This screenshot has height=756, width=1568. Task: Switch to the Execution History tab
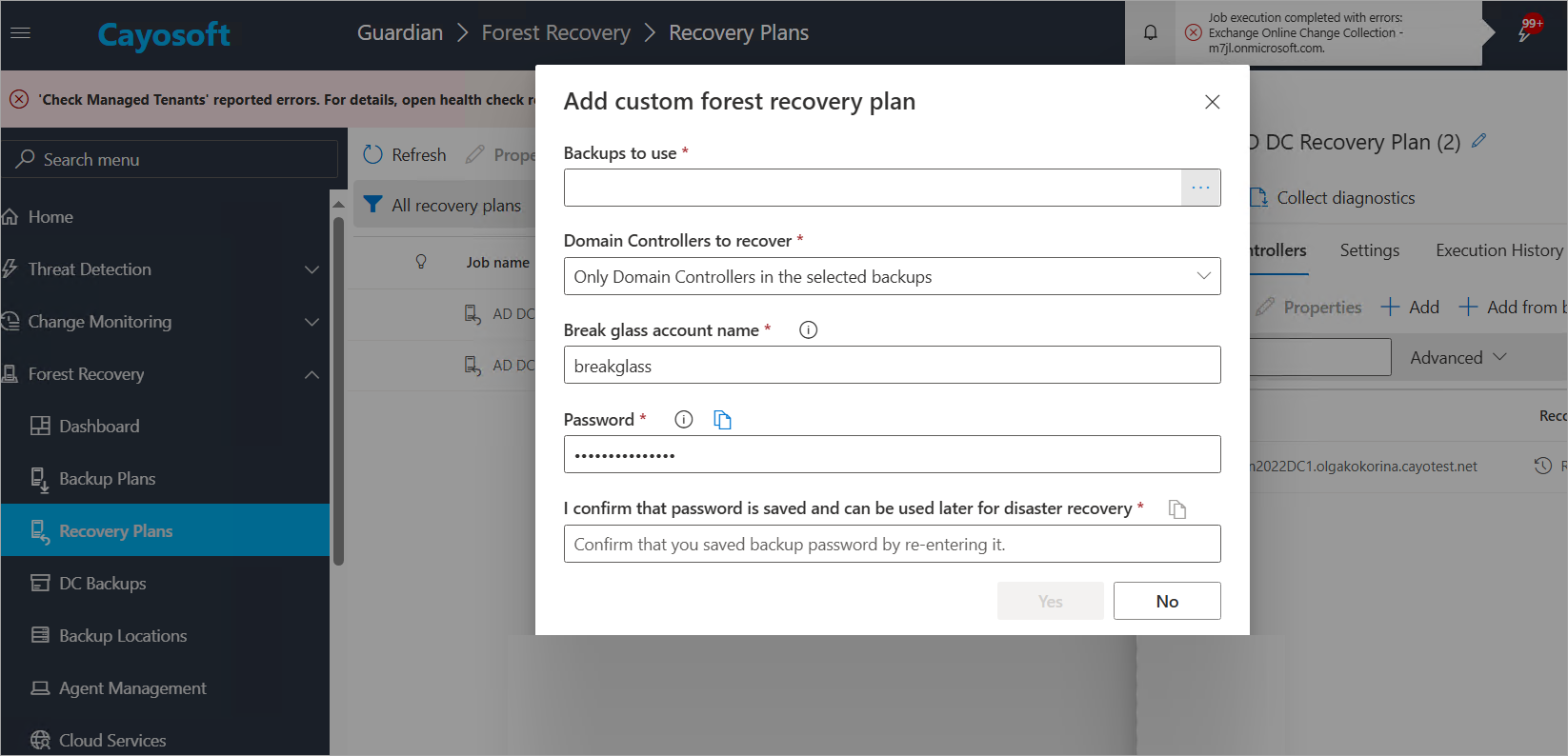[1498, 250]
